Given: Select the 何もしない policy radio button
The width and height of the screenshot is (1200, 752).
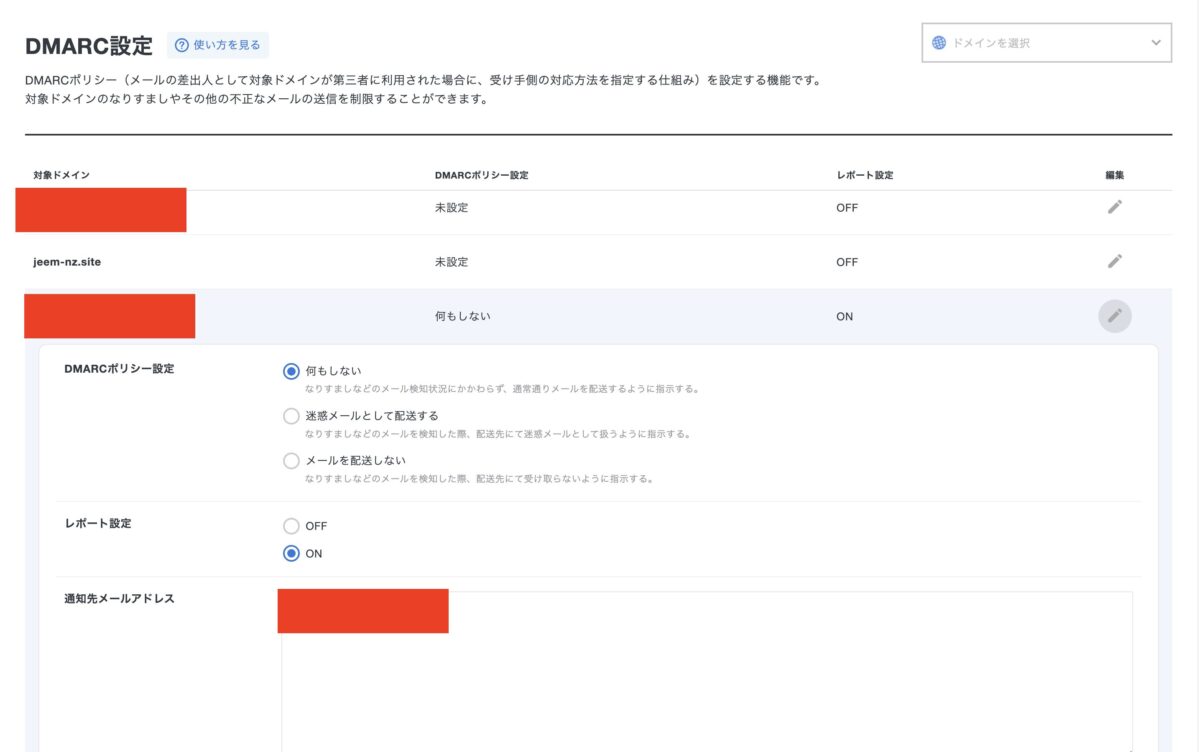Looking at the screenshot, I should [291, 371].
